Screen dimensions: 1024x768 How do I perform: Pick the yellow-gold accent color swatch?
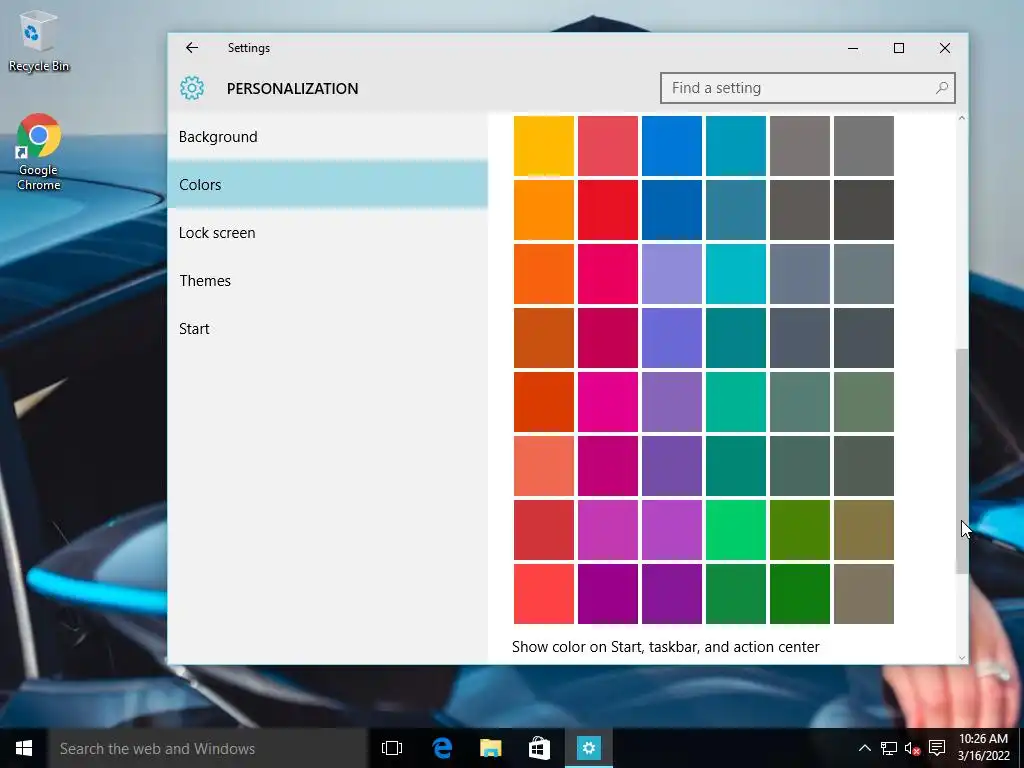[544, 146]
